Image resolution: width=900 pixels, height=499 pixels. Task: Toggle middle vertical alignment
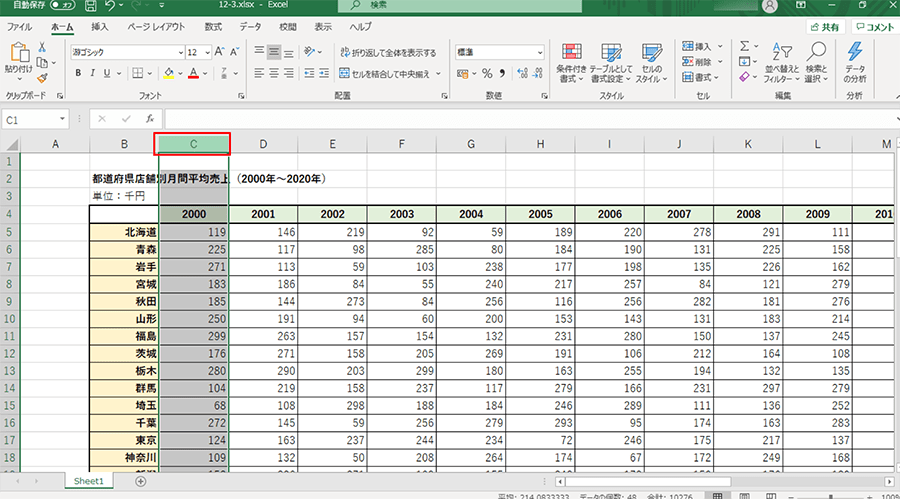[274, 52]
